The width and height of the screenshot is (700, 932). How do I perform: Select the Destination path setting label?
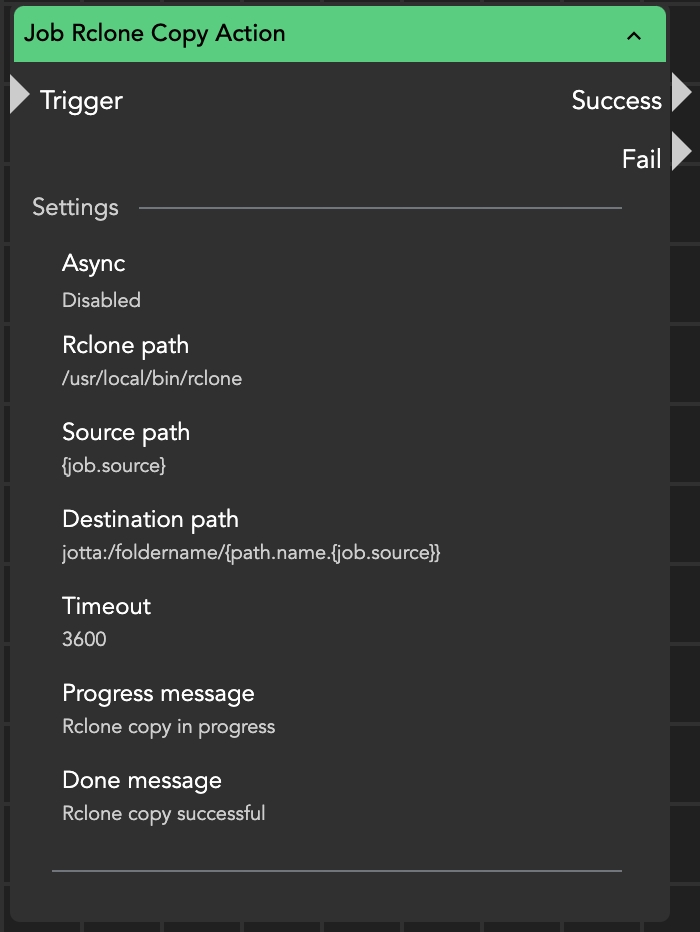click(x=150, y=519)
